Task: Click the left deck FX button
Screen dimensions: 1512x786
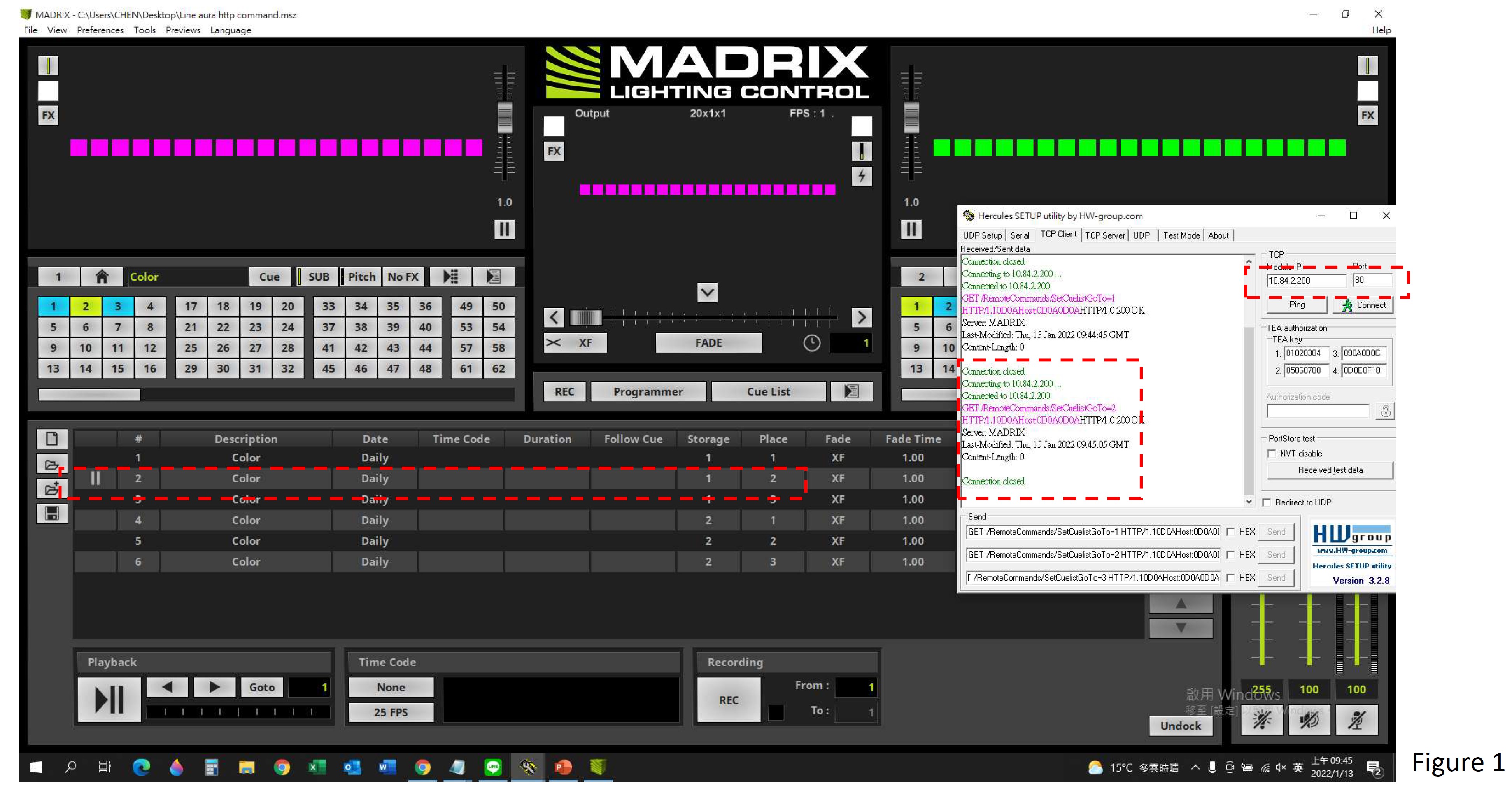Action: (48, 115)
